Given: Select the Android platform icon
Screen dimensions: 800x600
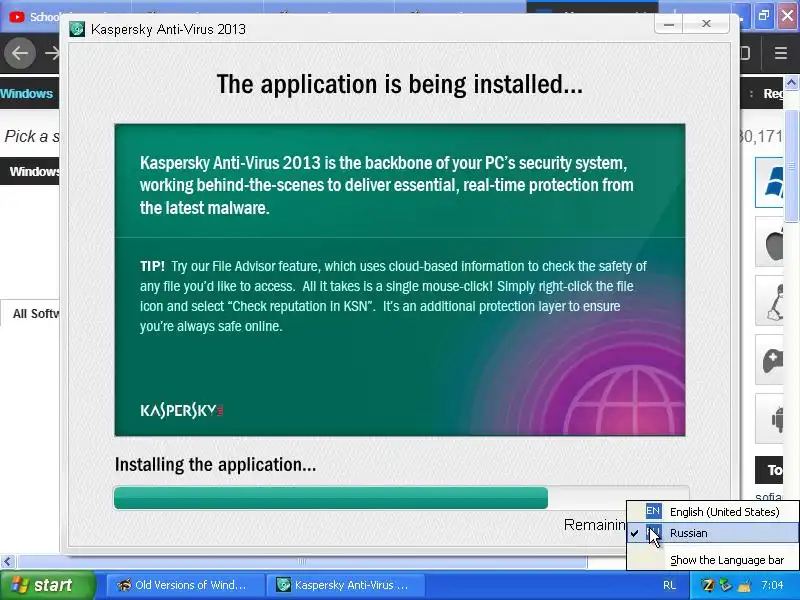Looking at the screenshot, I should (771, 419).
